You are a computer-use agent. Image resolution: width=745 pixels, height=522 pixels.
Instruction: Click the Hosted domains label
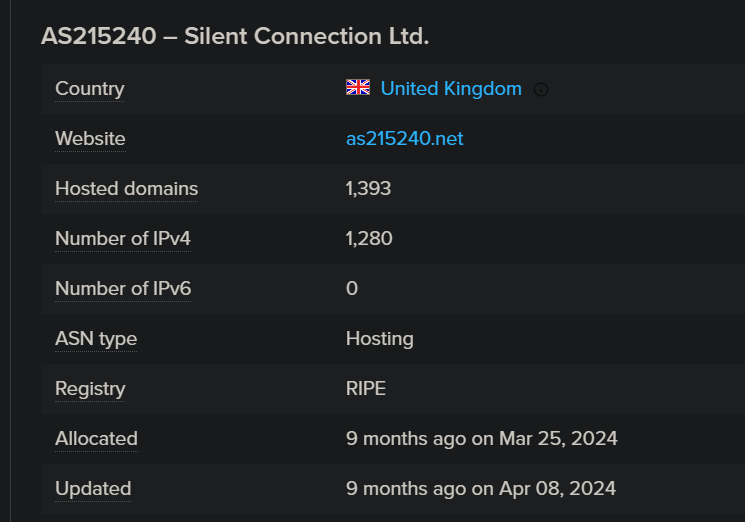(127, 188)
